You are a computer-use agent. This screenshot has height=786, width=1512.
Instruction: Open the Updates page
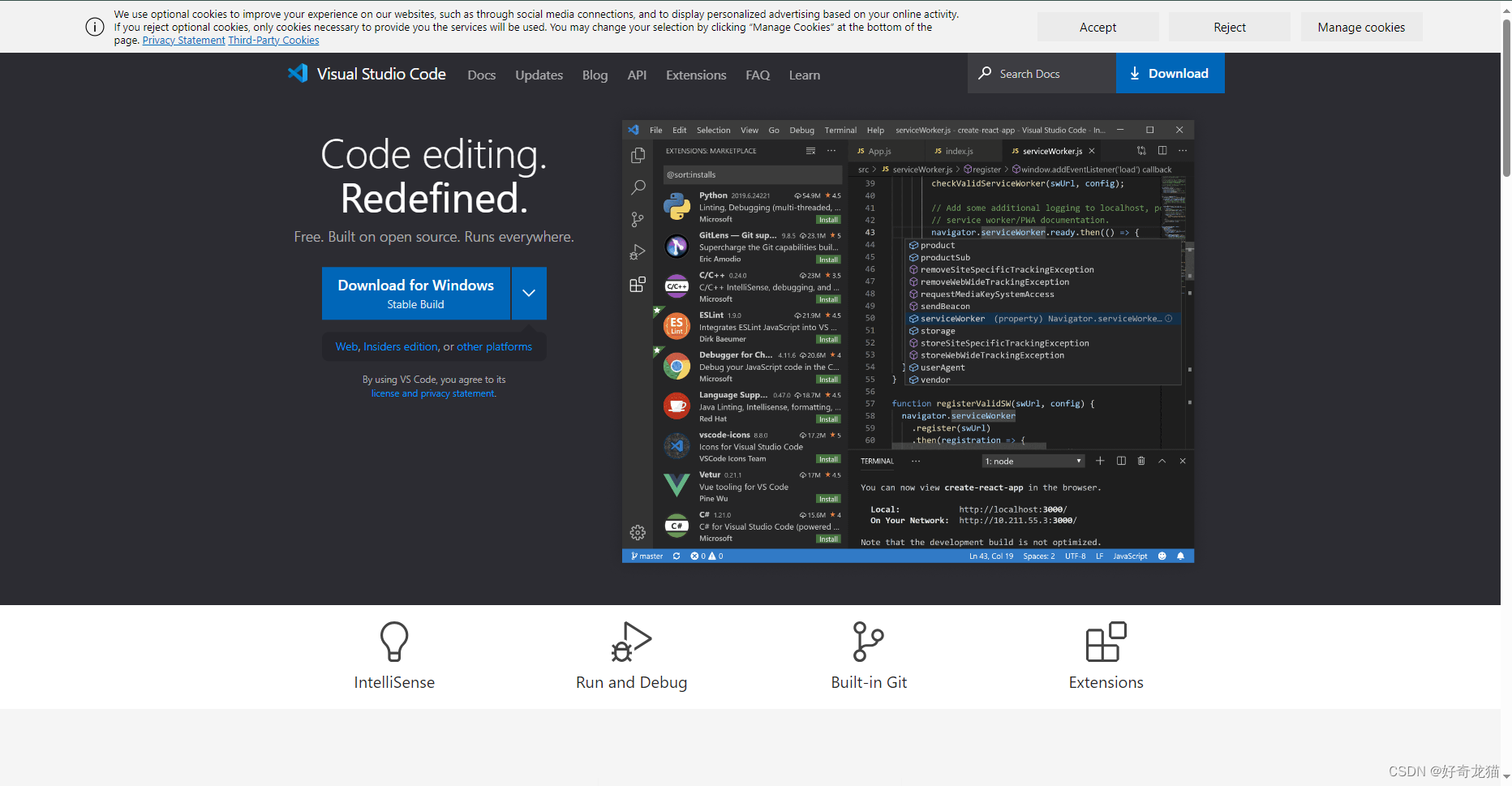[x=539, y=75]
